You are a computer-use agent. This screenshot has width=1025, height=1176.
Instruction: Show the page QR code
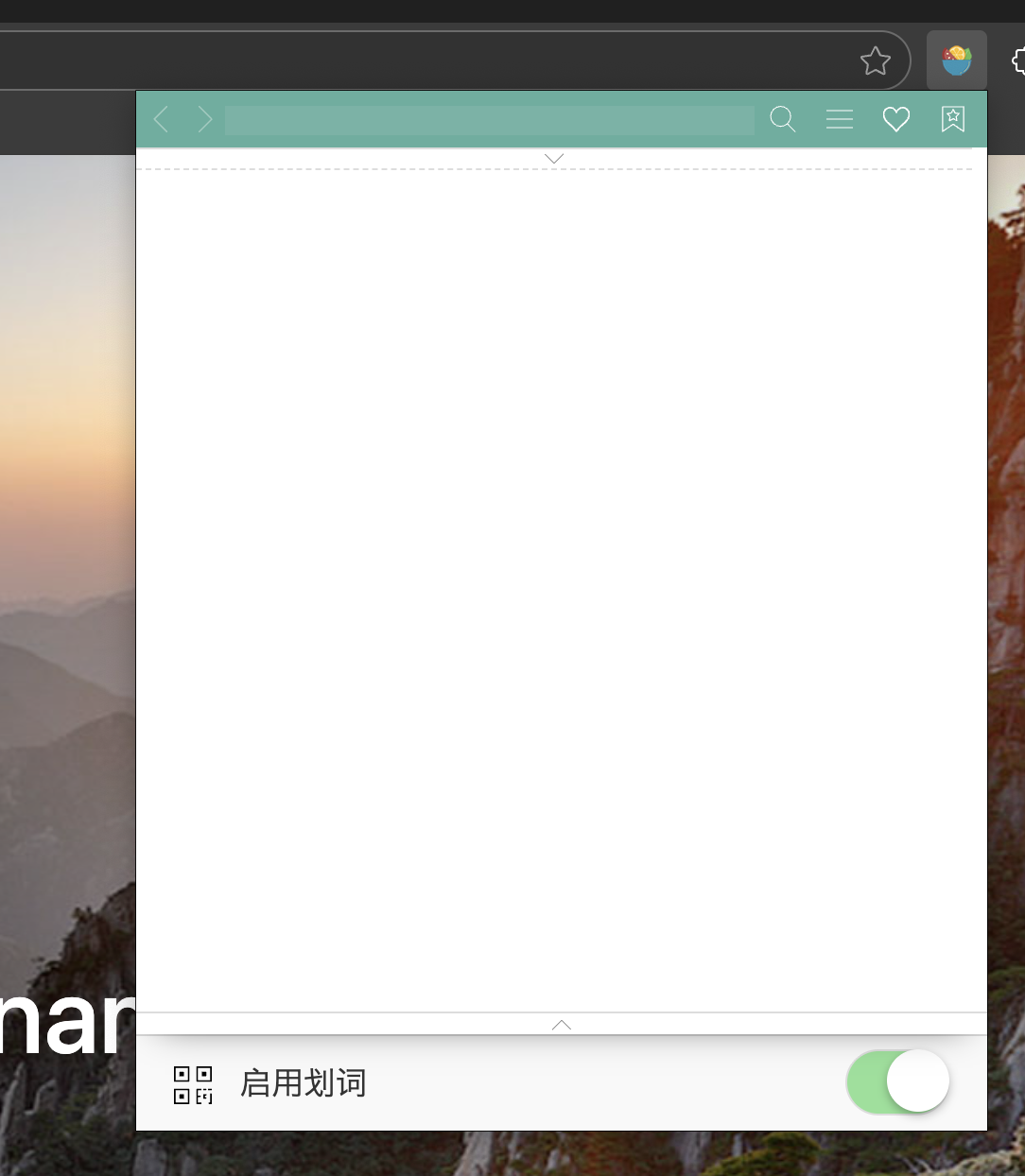(x=193, y=1084)
